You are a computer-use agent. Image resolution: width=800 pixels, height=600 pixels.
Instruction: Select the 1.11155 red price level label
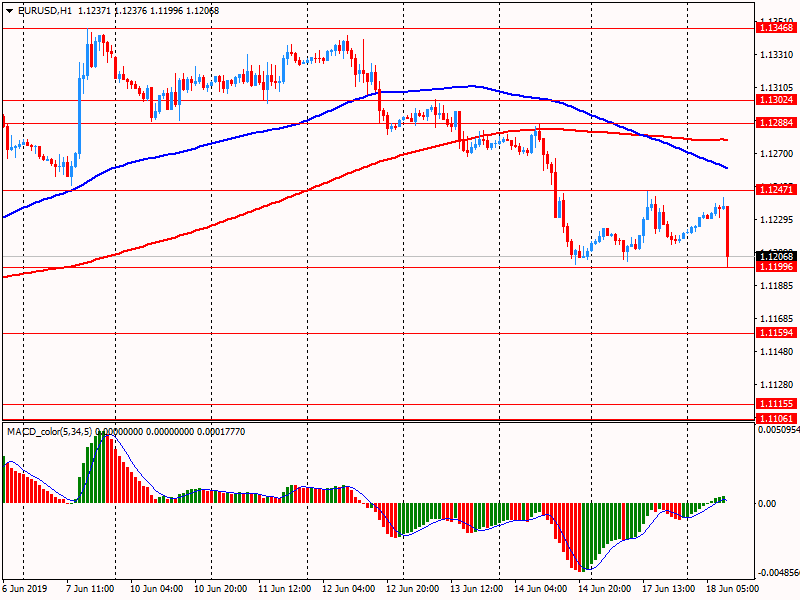click(x=777, y=404)
